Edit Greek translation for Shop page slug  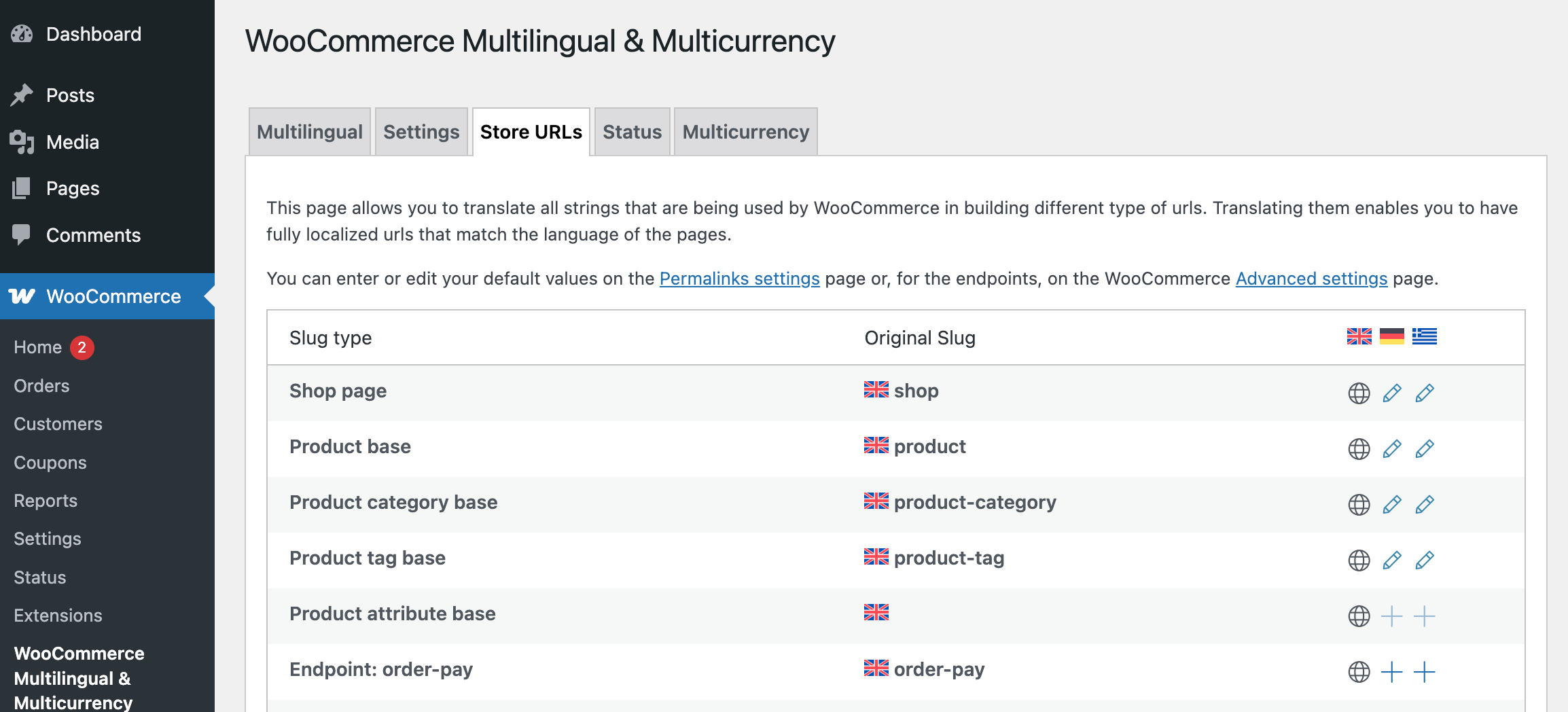click(x=1425, y=393)
